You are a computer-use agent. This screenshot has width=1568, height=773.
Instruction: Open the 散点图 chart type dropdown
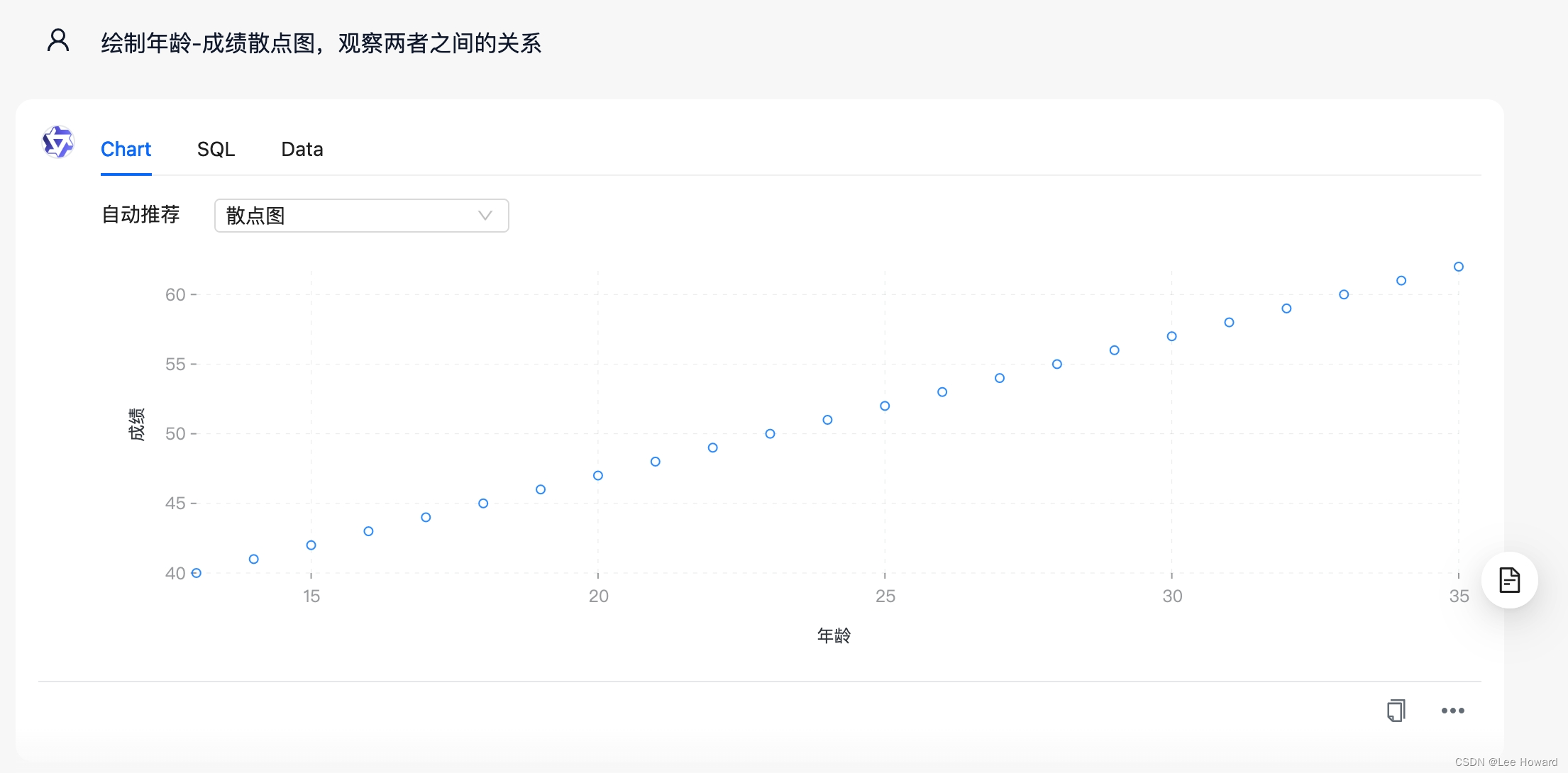pyautogui.click(x=361, y=216)
